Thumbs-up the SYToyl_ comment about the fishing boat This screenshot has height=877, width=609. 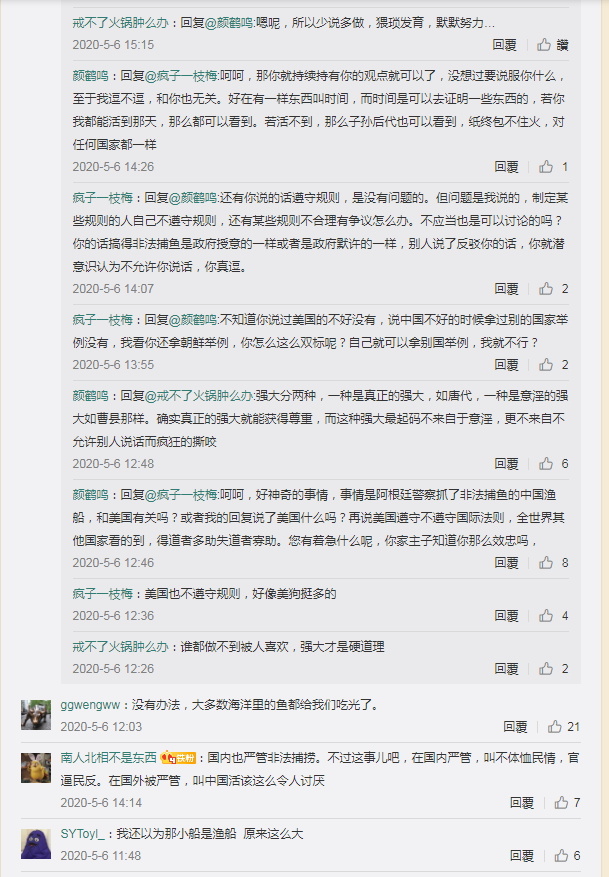(561, 856)
